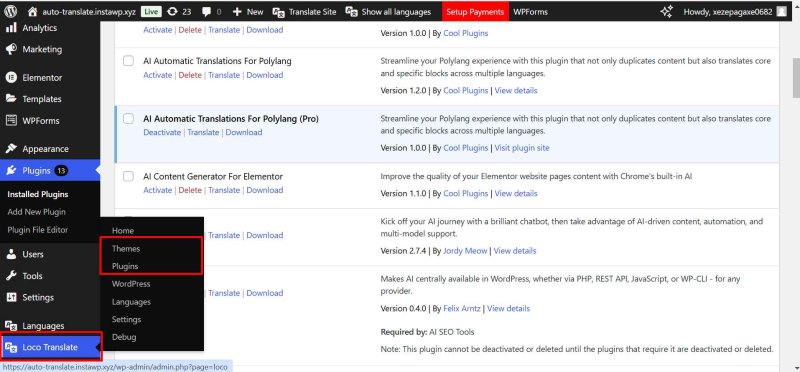The height and width of the screenshot is (372, 800).
Task: Click the Plugins update count badge 13
Action: 61,170
